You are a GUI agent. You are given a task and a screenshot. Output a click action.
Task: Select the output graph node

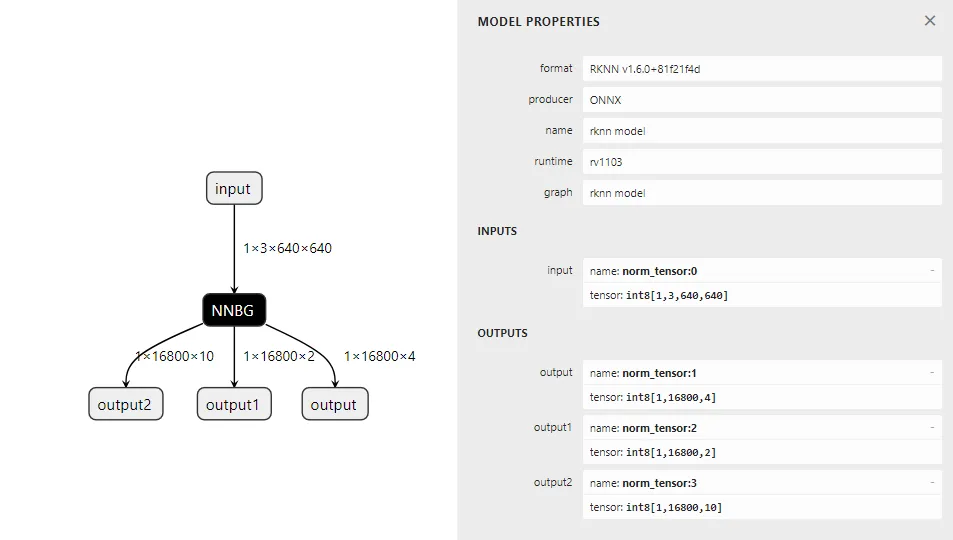click(335, 404)
